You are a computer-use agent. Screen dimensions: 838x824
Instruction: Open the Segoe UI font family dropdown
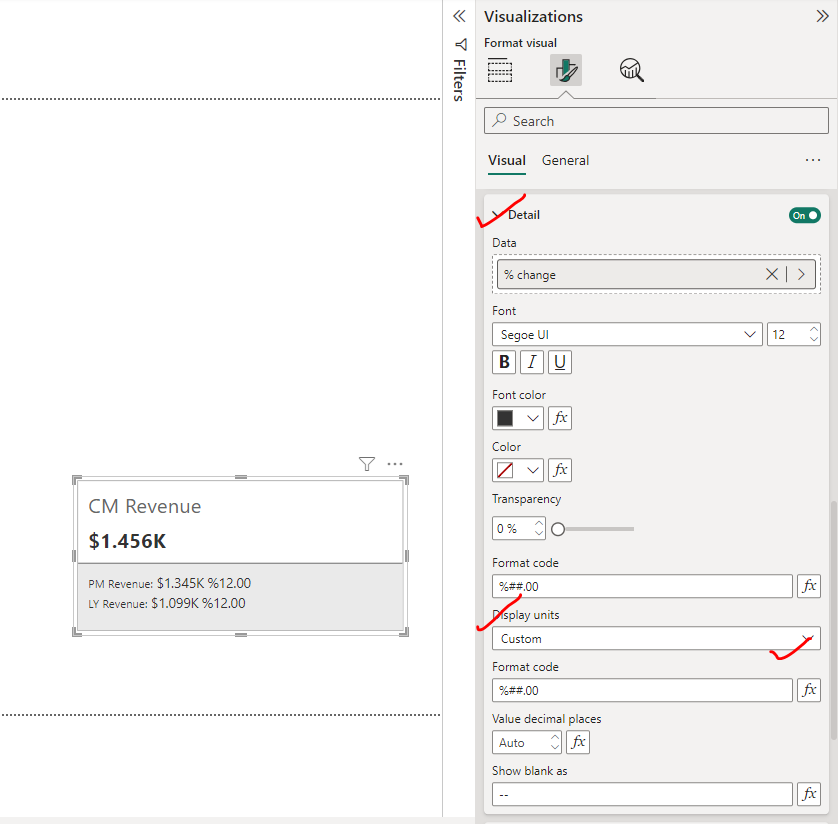(627, 334)
